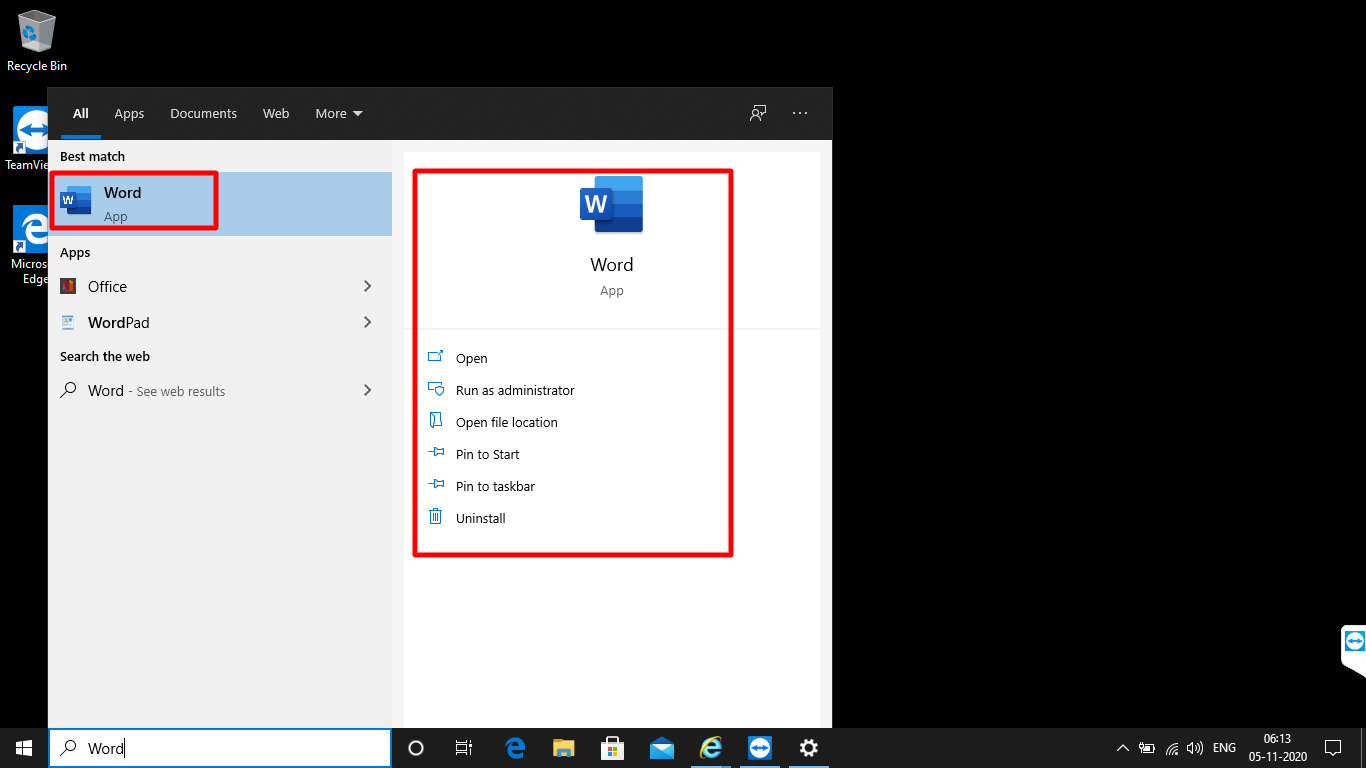Open the clock showing 06:13
This screenshot has height=768, width=1366.
point(1277,748)
